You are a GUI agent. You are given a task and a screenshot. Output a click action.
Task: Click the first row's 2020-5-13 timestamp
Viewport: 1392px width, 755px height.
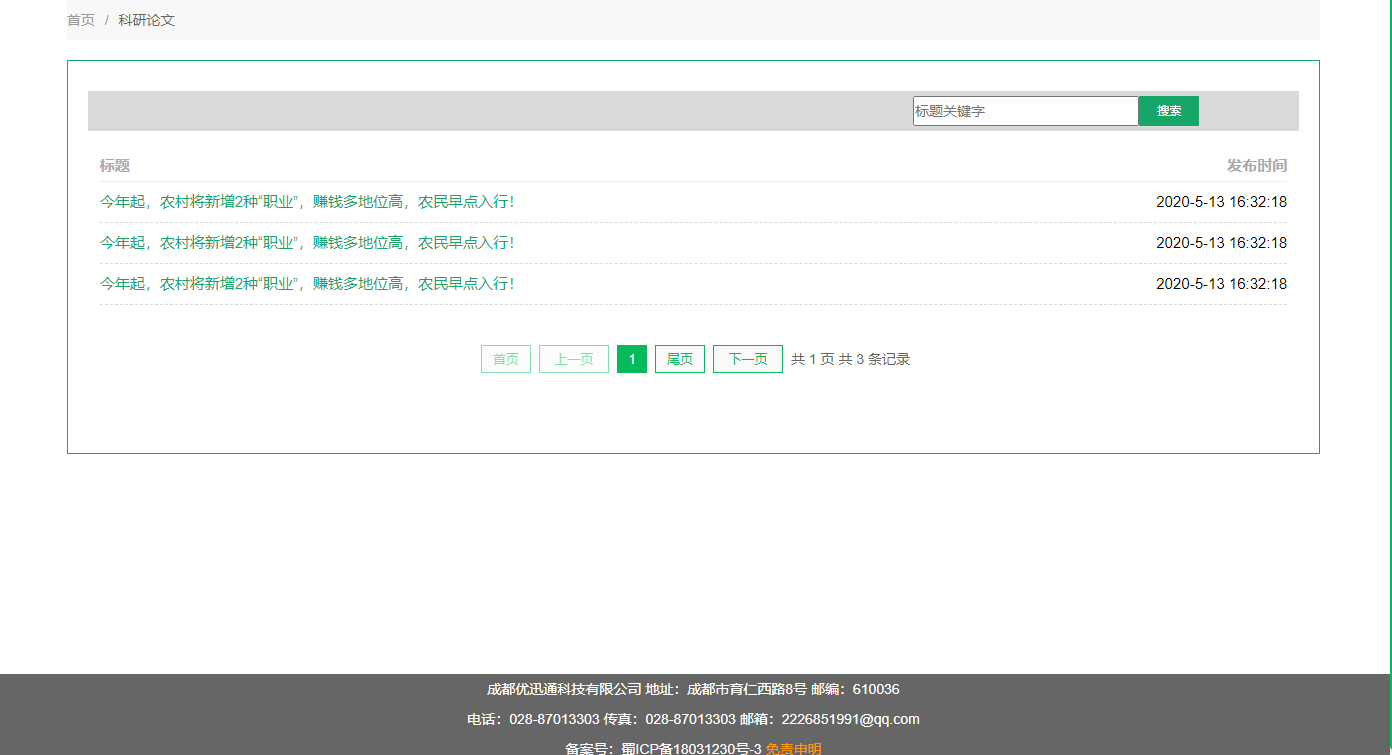click(1221, 202)
